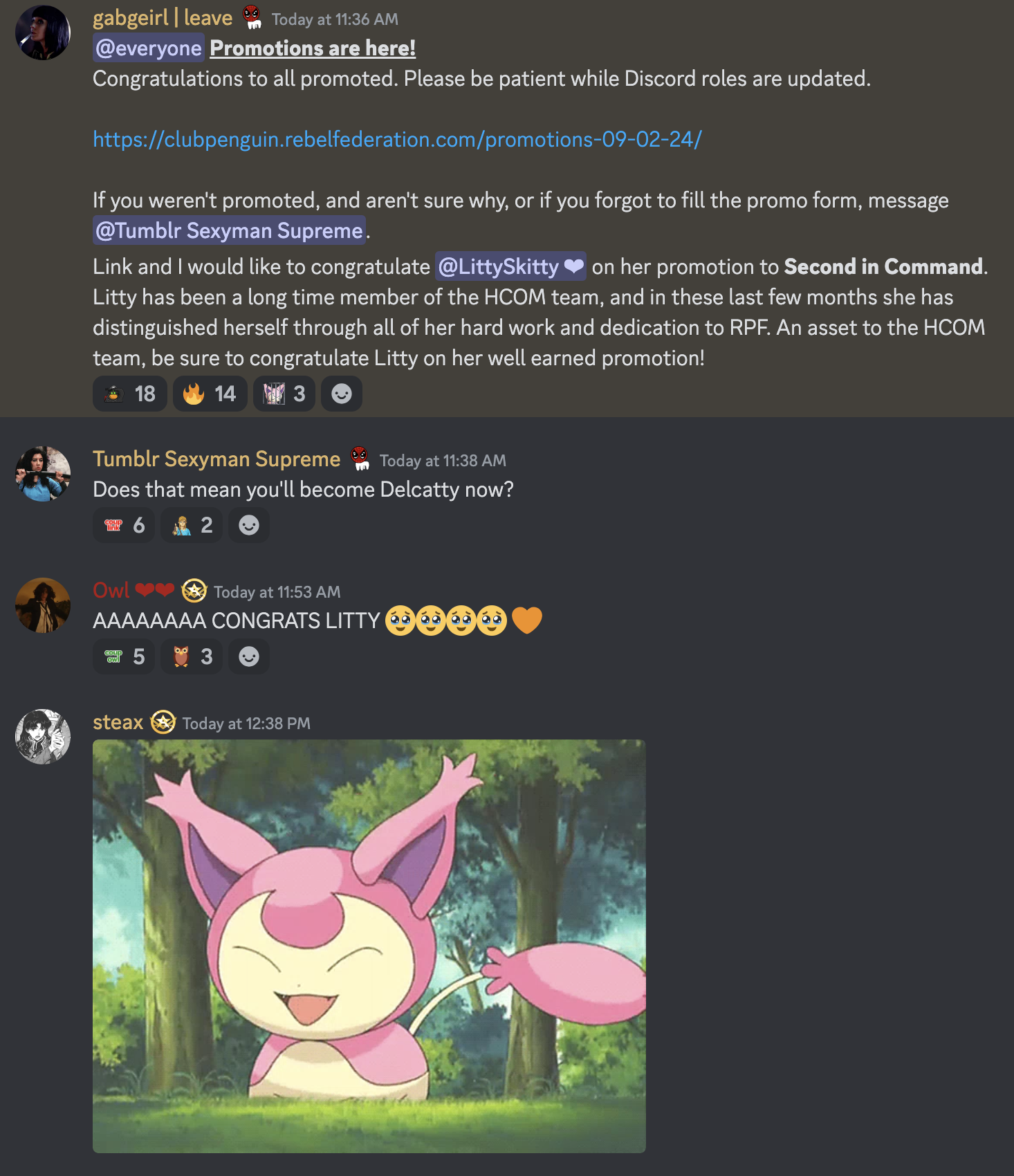Open the Skitty GIF posted by steax
The width and height of the screenshot is (1014, 1176).
(x=369, y=946)
